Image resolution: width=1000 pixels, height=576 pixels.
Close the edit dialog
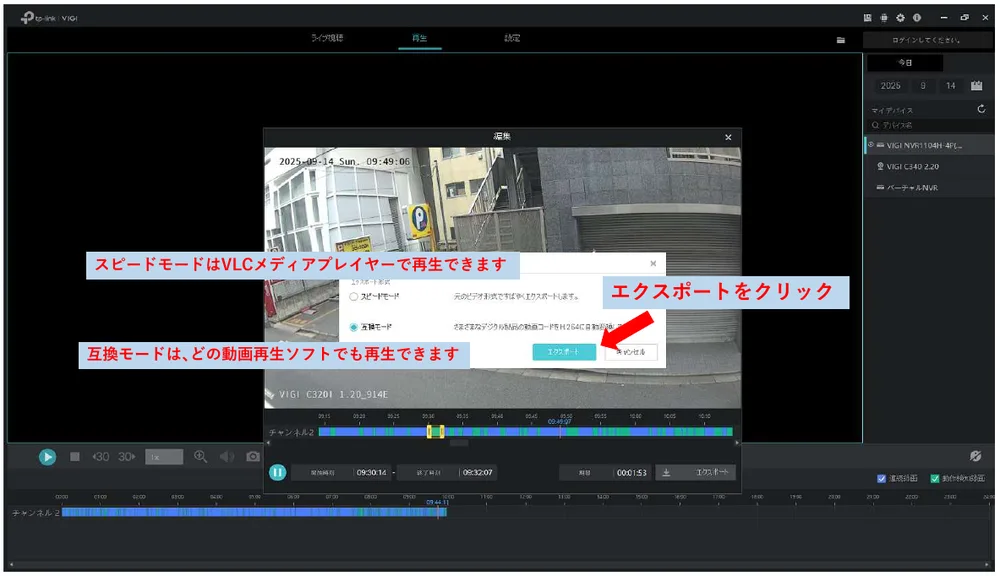[728, 137]
